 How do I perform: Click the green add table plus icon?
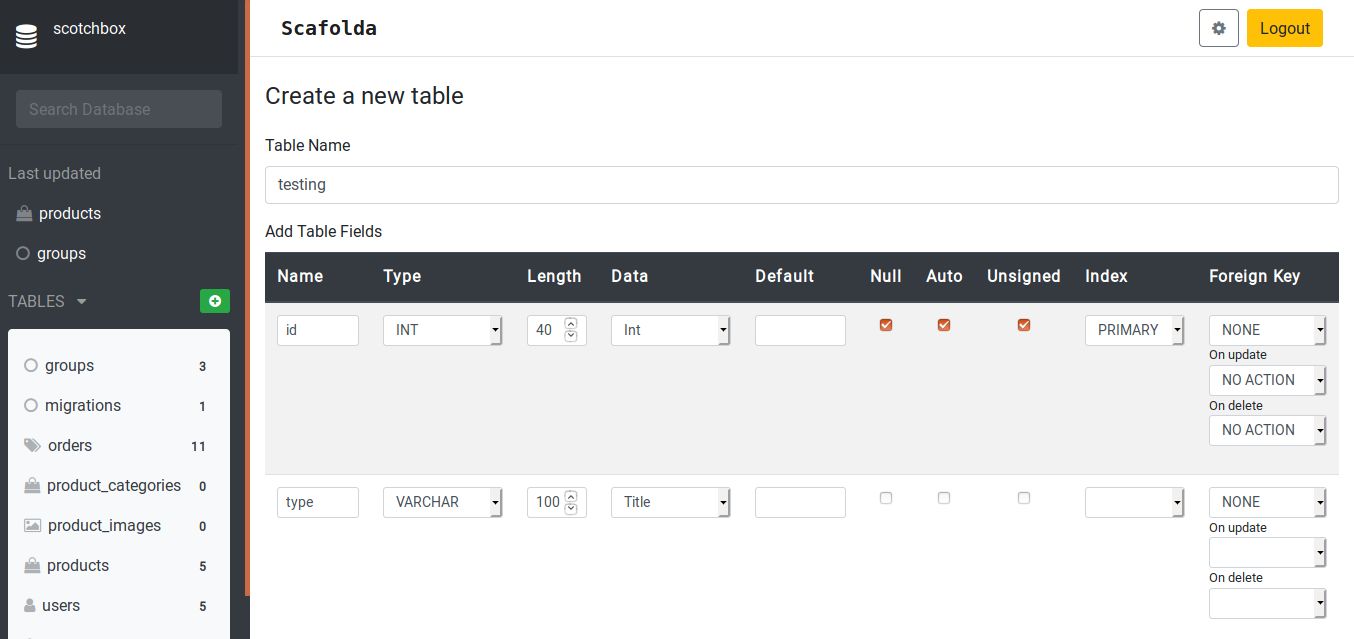[214, 301]
